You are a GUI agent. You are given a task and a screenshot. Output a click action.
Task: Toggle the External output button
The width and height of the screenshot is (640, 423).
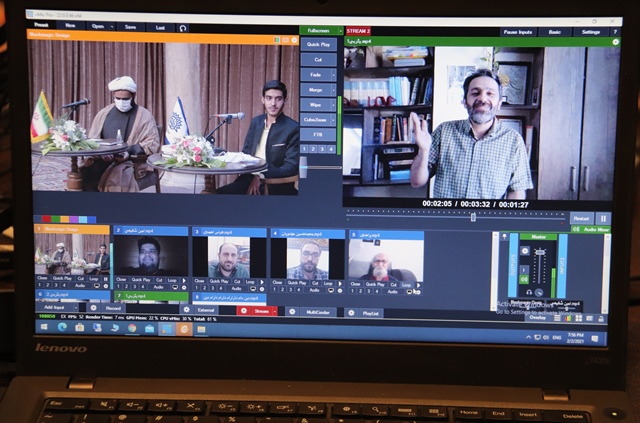(x=205, y=310)
